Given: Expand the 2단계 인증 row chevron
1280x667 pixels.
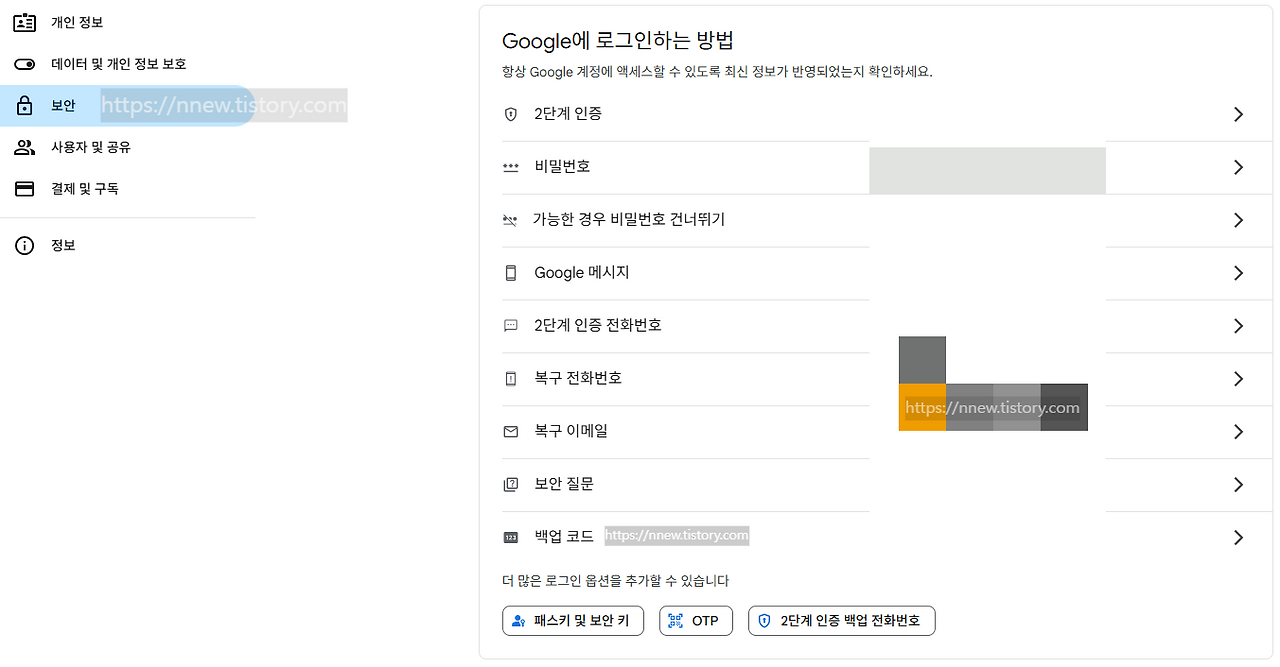Looking at the screenshot, I should pyautogui.click(x=1238, y=114).
